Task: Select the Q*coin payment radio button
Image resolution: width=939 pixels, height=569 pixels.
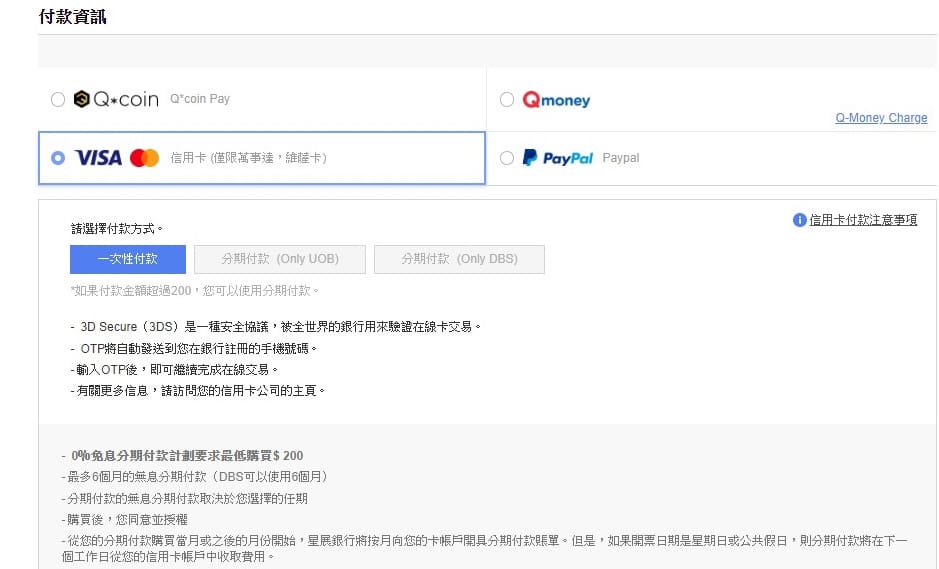Action: click(57, 99)
